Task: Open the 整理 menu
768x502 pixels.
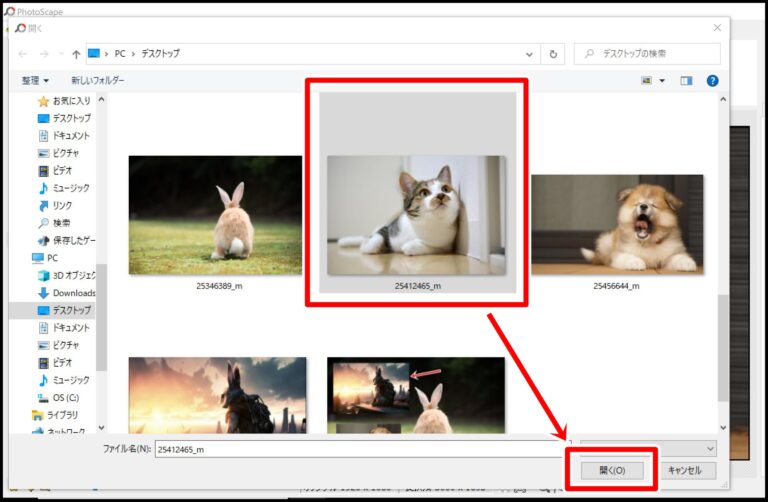Action: (35, 80)
